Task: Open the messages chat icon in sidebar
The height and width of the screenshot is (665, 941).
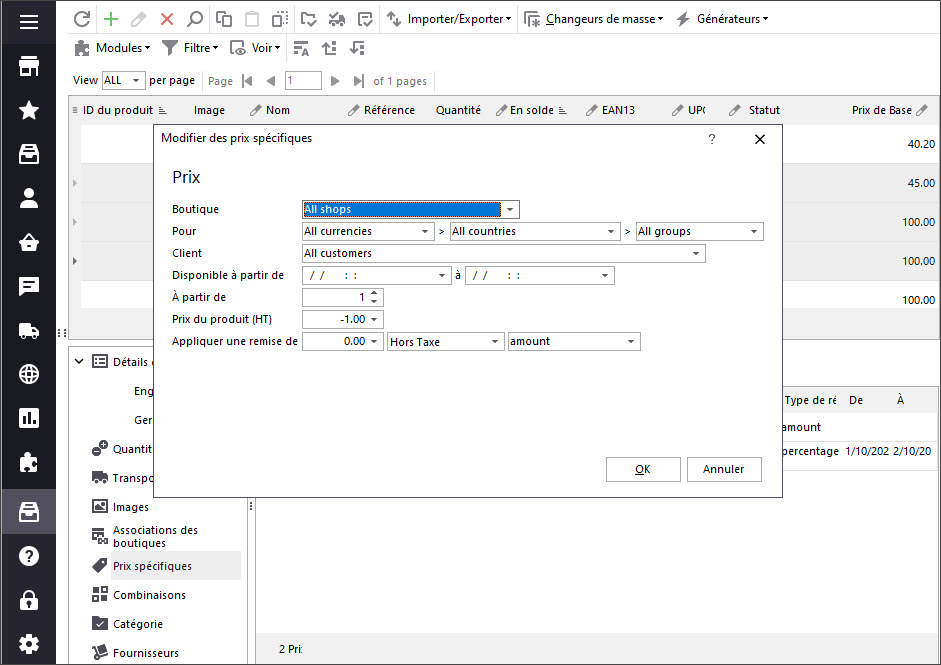Action: 29,286
